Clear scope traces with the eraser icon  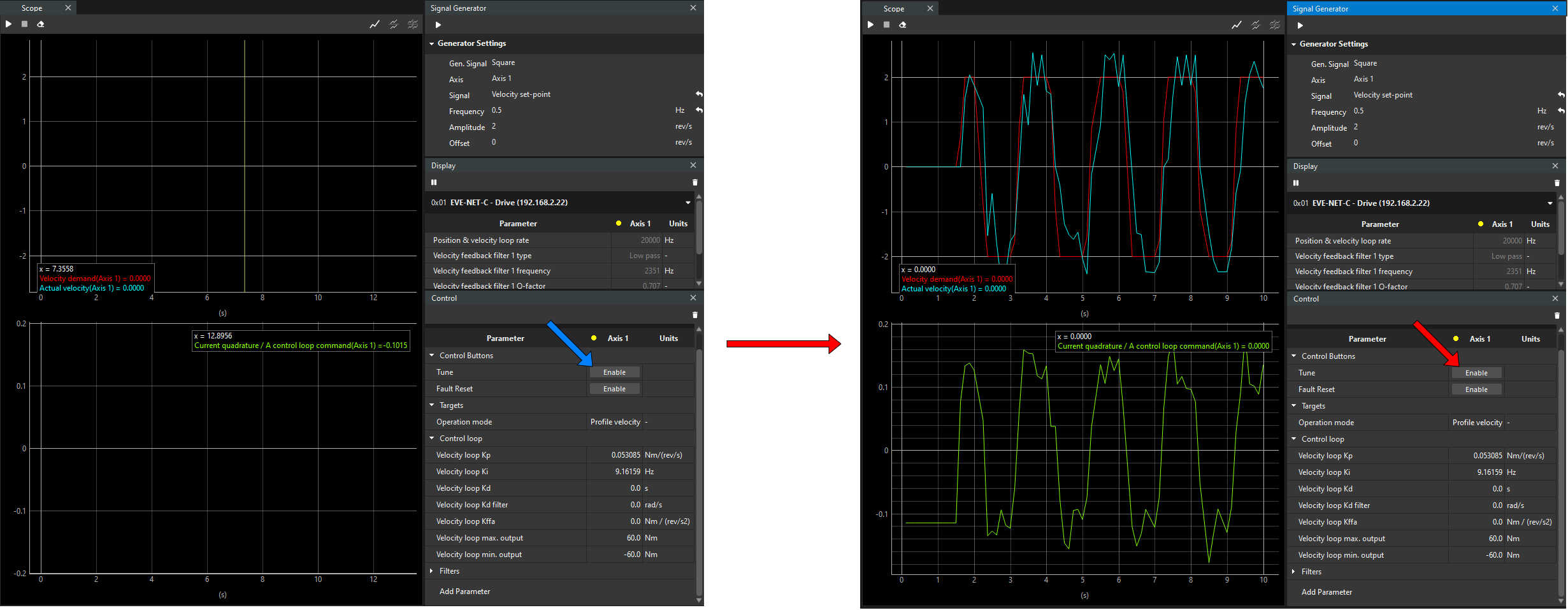click(x=41, y=24)
